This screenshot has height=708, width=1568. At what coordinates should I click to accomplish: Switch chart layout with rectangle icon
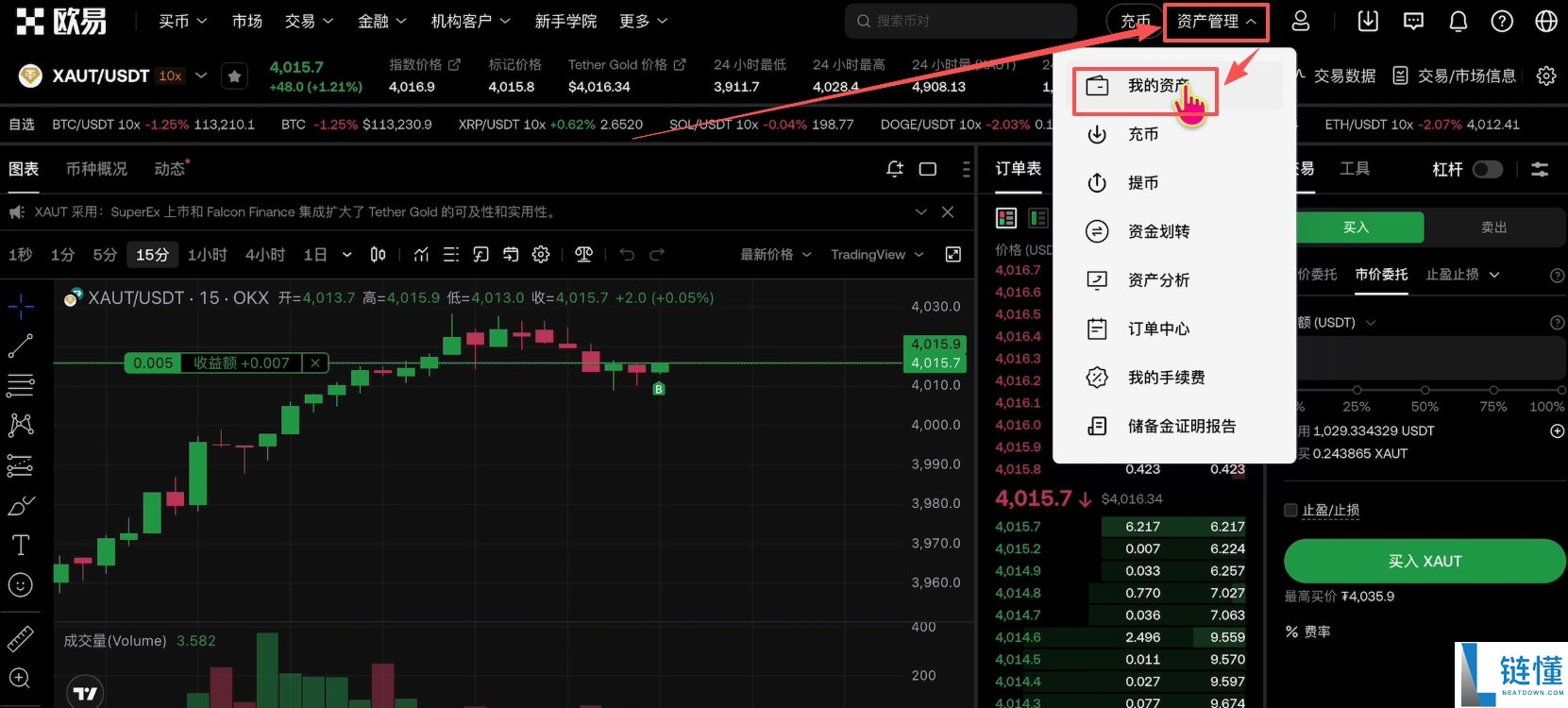928,169
